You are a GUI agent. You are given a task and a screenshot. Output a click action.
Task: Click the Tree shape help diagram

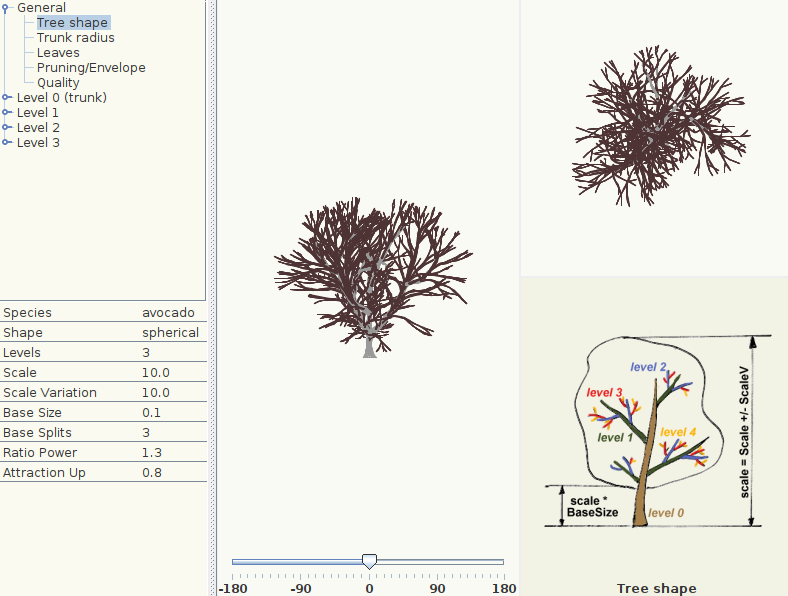tap(658, 432)
